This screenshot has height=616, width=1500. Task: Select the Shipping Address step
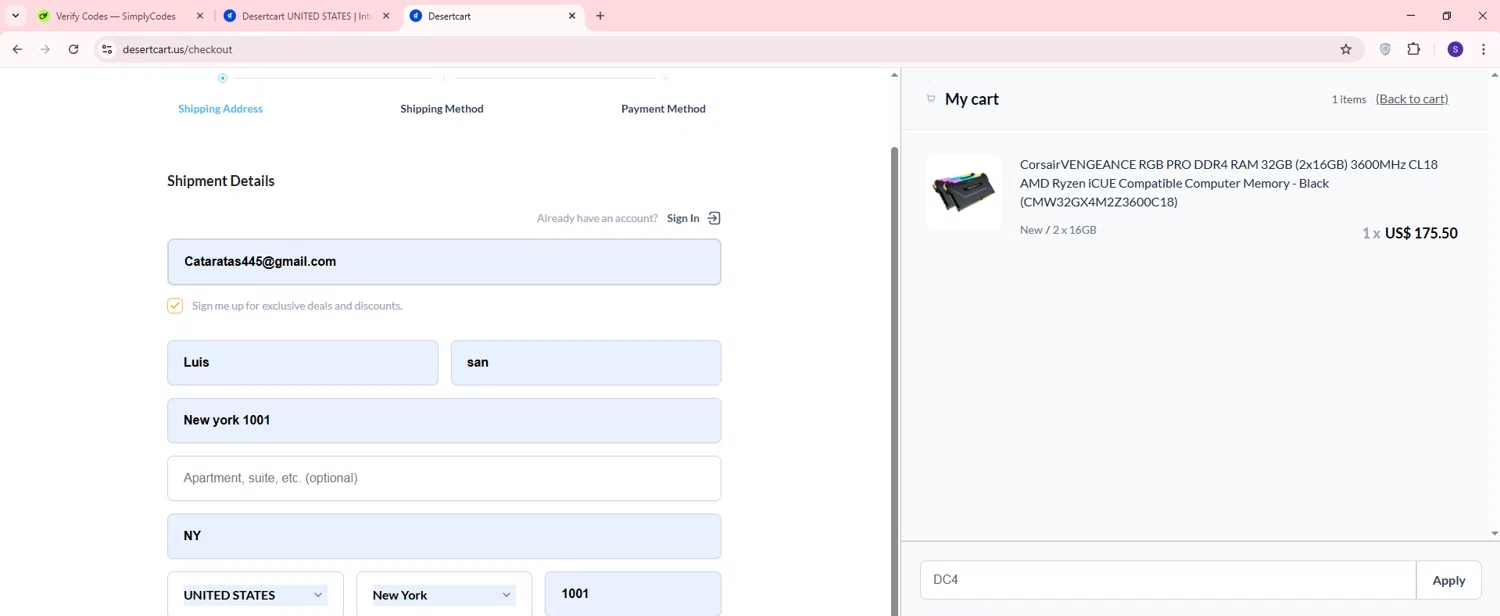click(220, 109)
